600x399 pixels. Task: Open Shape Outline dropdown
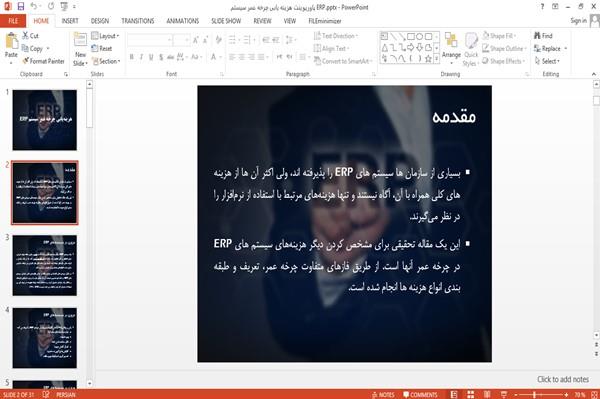(505, 49)
